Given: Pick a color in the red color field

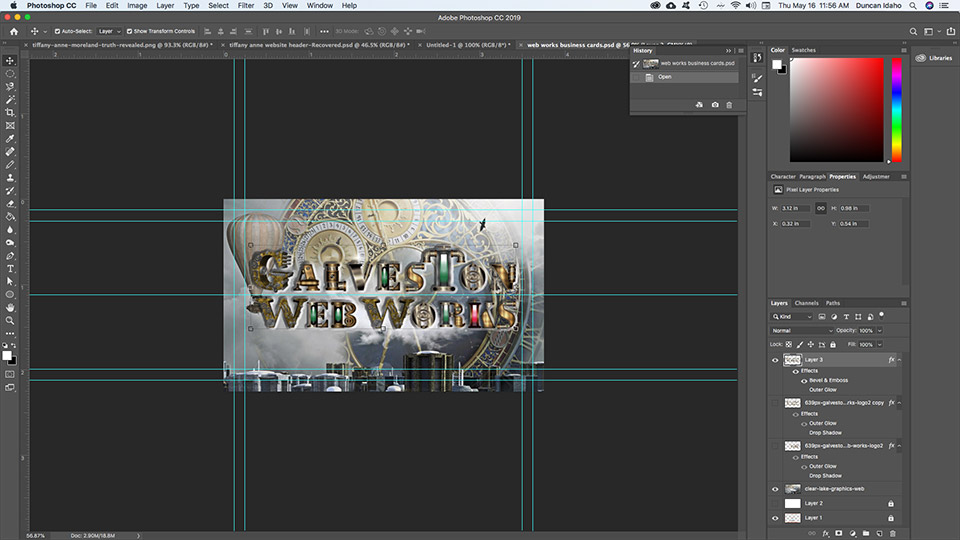Looking at the screenshot, I should [836, 110].
